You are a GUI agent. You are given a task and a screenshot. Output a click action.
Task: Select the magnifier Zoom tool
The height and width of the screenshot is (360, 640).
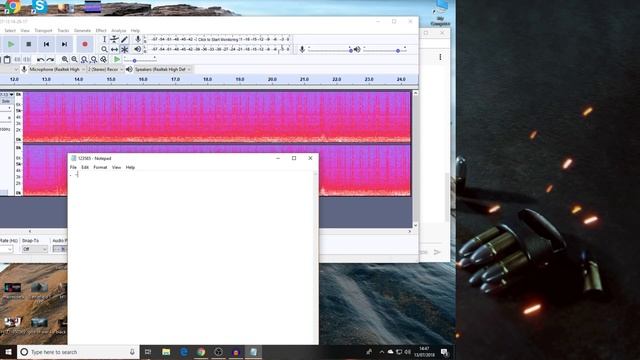click(x=104, y=49)
